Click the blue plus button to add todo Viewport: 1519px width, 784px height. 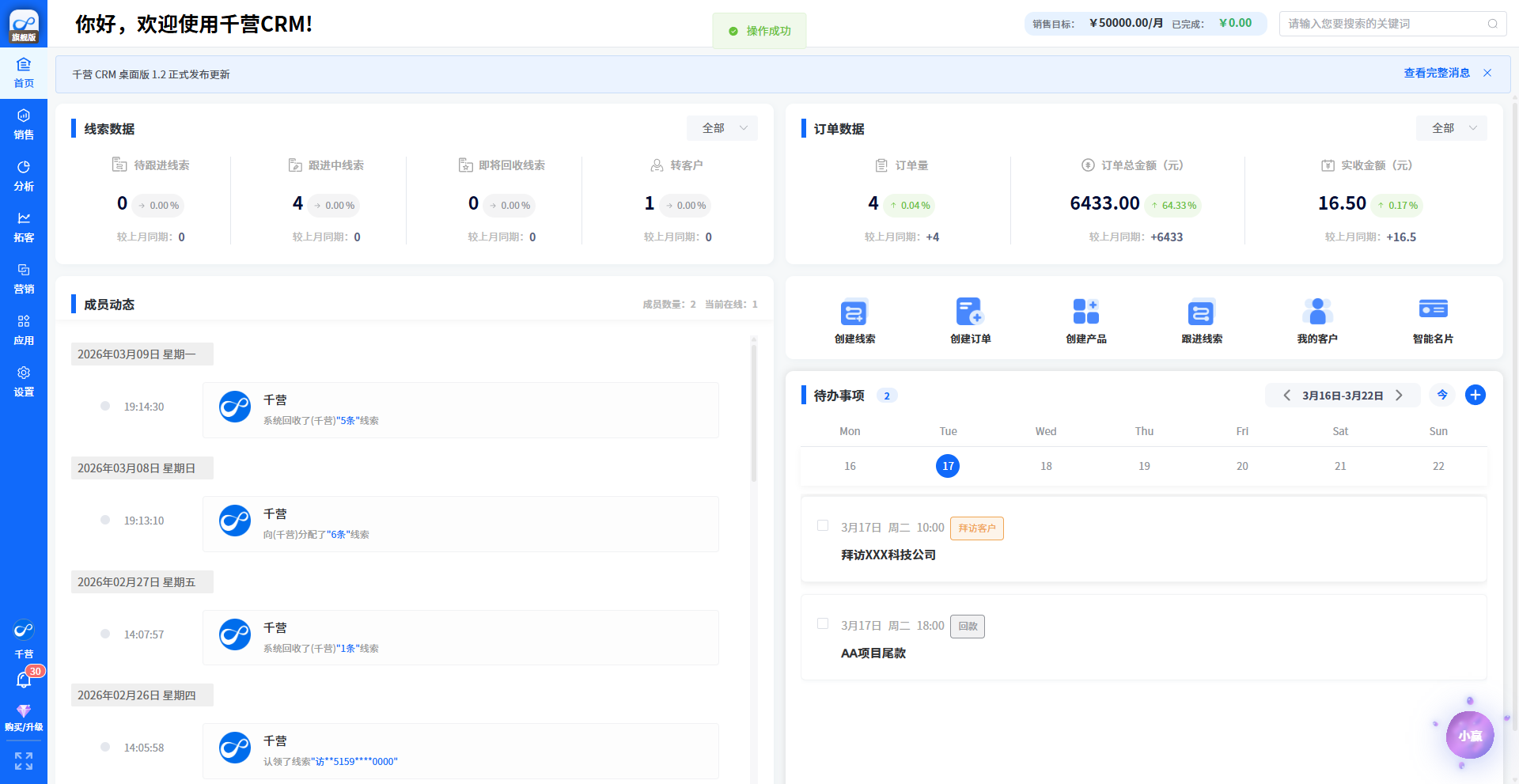coord(1475,395)
